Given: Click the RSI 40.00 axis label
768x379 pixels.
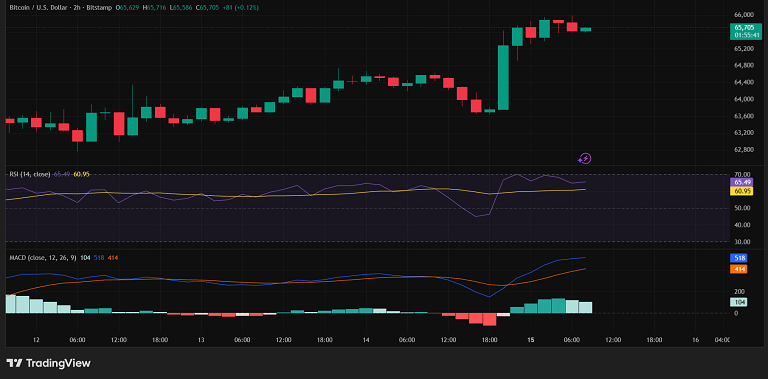Looking at the screenshot, I should (742, 225).
